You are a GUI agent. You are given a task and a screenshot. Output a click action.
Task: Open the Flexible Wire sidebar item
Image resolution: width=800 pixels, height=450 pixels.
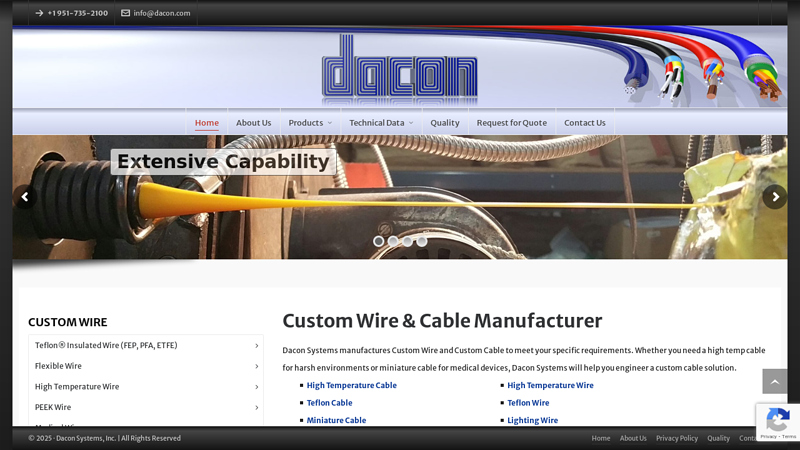tap(58, 366)
